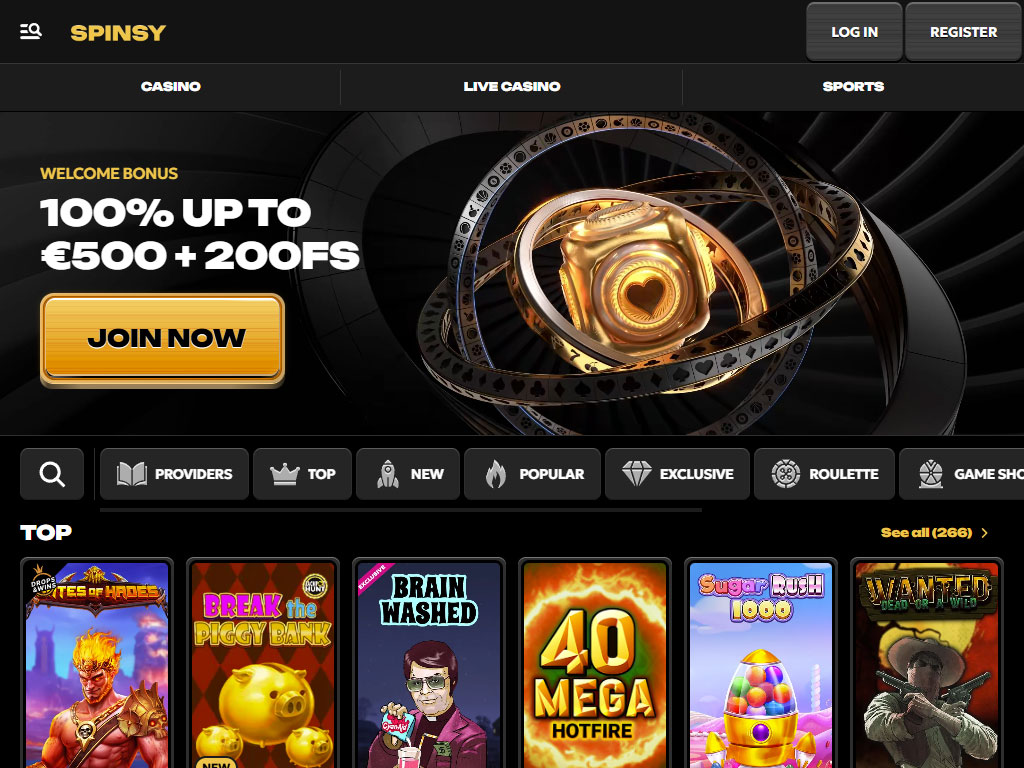Open the Game Shows category

coord(962,473)
